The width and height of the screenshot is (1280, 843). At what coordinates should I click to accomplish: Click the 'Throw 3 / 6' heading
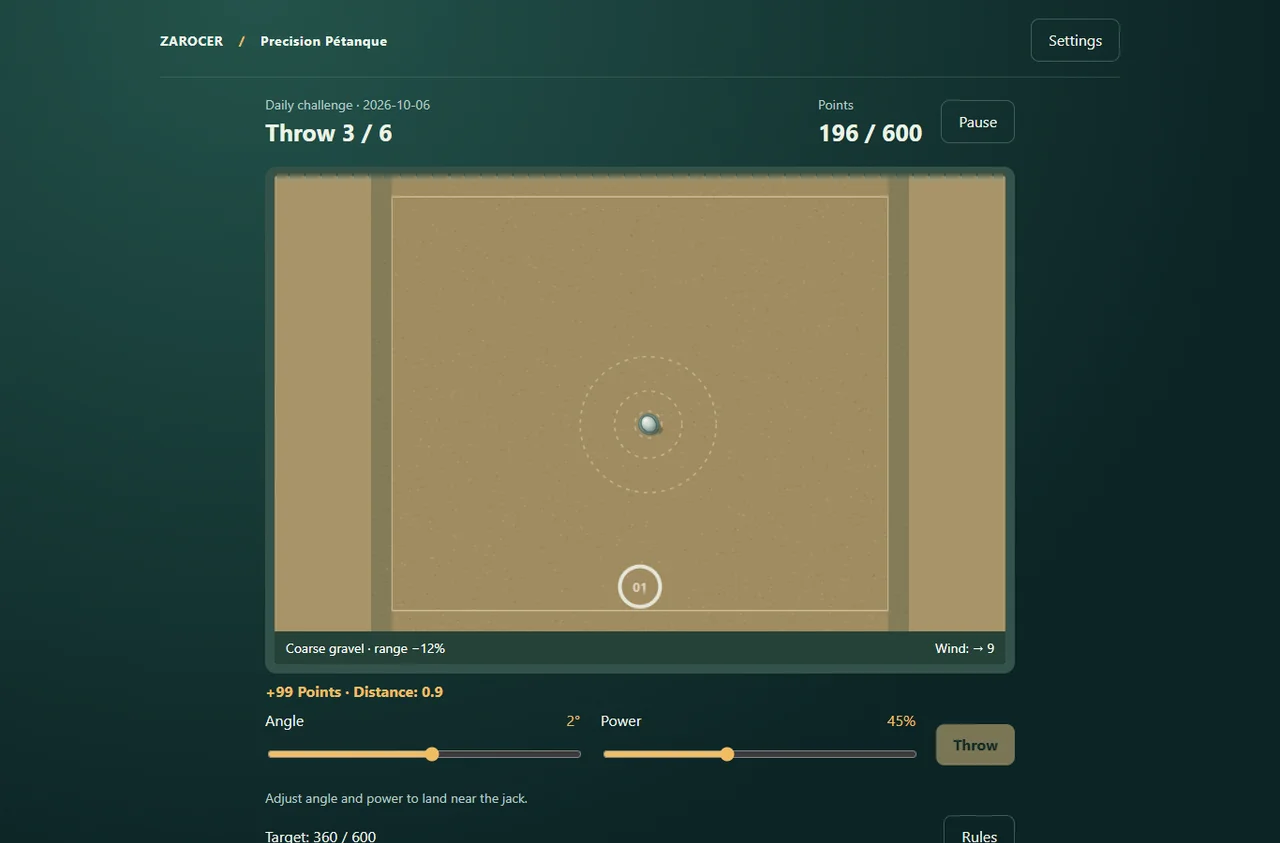pyautogui.click(x=328, y=133)
